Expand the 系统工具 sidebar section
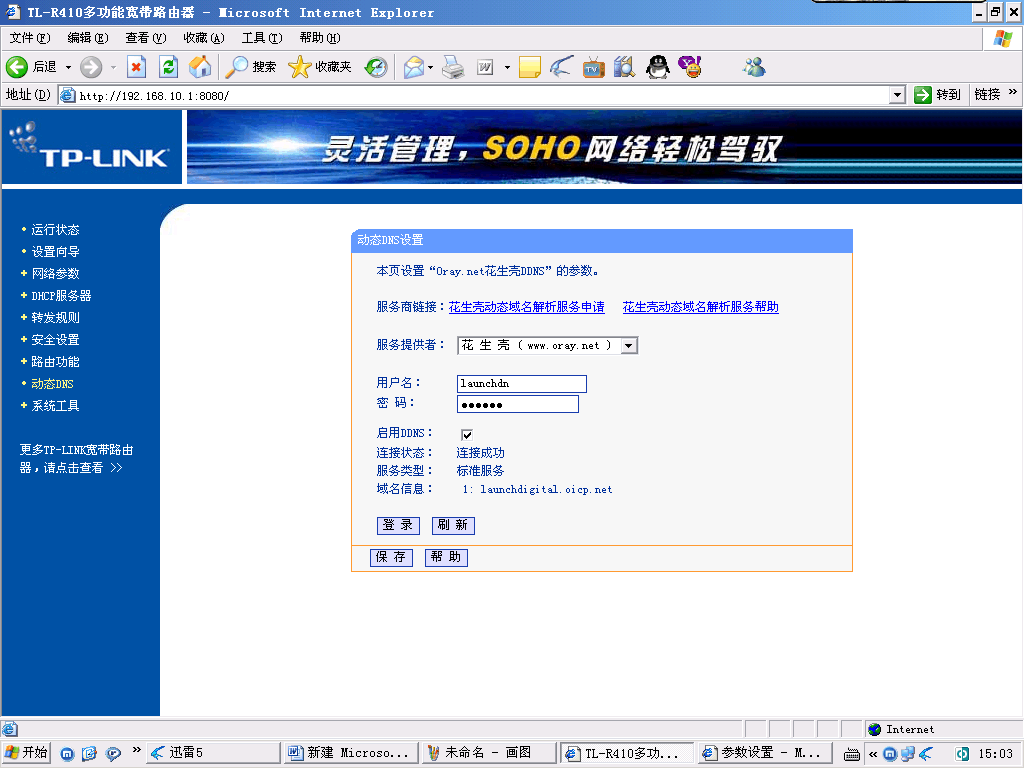The height and width of the screenshot is (768, 1024). click(55, 406)
